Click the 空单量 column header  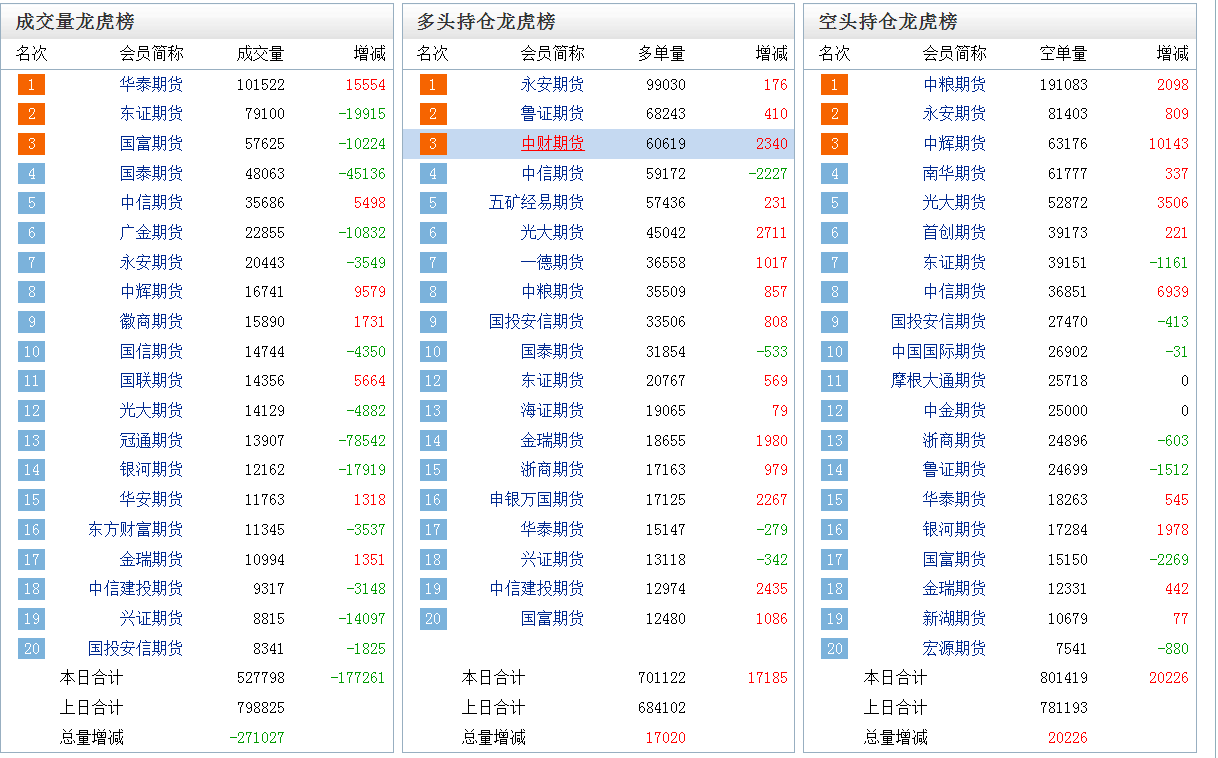coord(1063,54)
